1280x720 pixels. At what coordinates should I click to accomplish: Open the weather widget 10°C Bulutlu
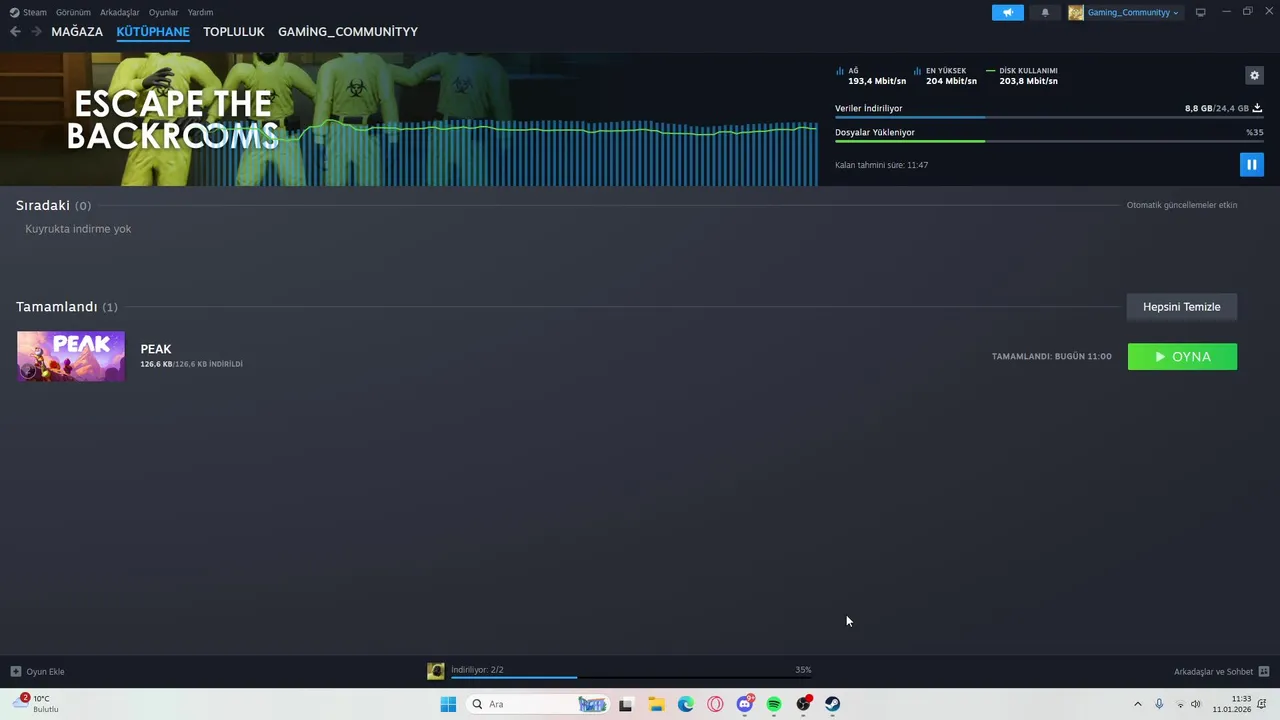pos(38,704)
